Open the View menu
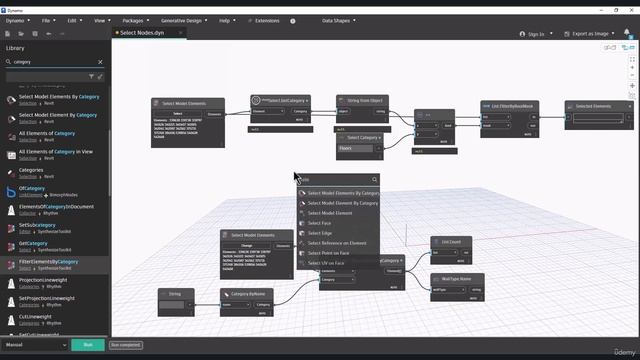The width and height of the screenshot is (640, 360). pos(102,20)
